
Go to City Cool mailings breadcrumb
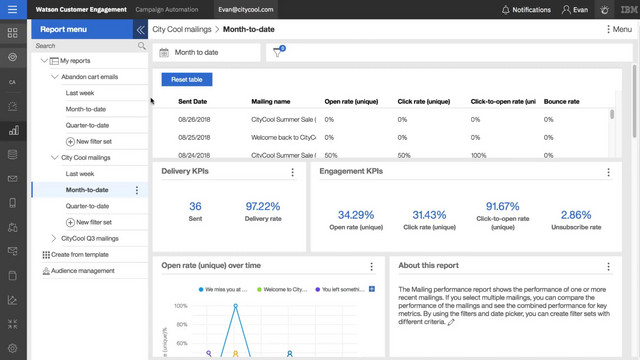point(182,29)
